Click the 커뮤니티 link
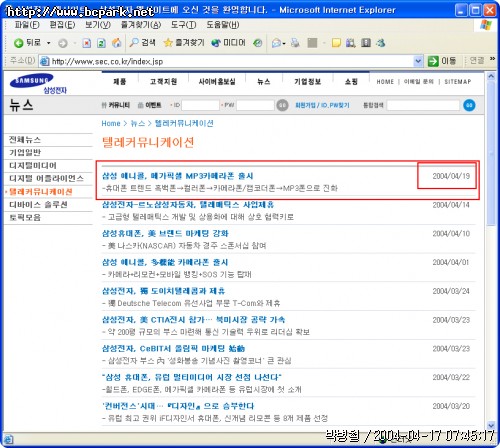Screen dimensions: 500x448 coord(116,105)
